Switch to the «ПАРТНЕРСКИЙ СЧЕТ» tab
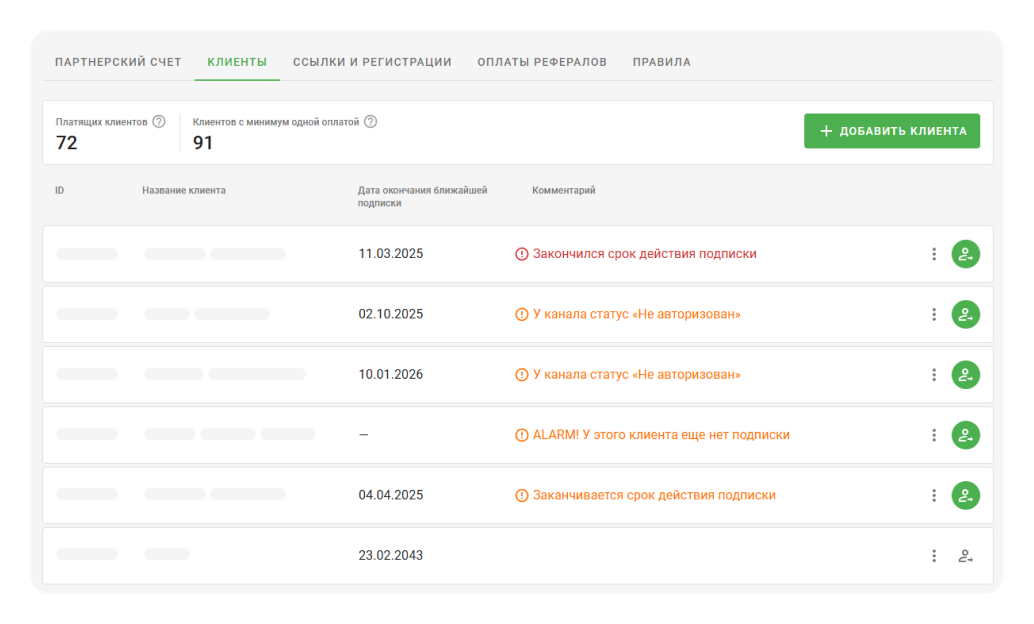The image size is (1034, 624). (x=117, y=61)
